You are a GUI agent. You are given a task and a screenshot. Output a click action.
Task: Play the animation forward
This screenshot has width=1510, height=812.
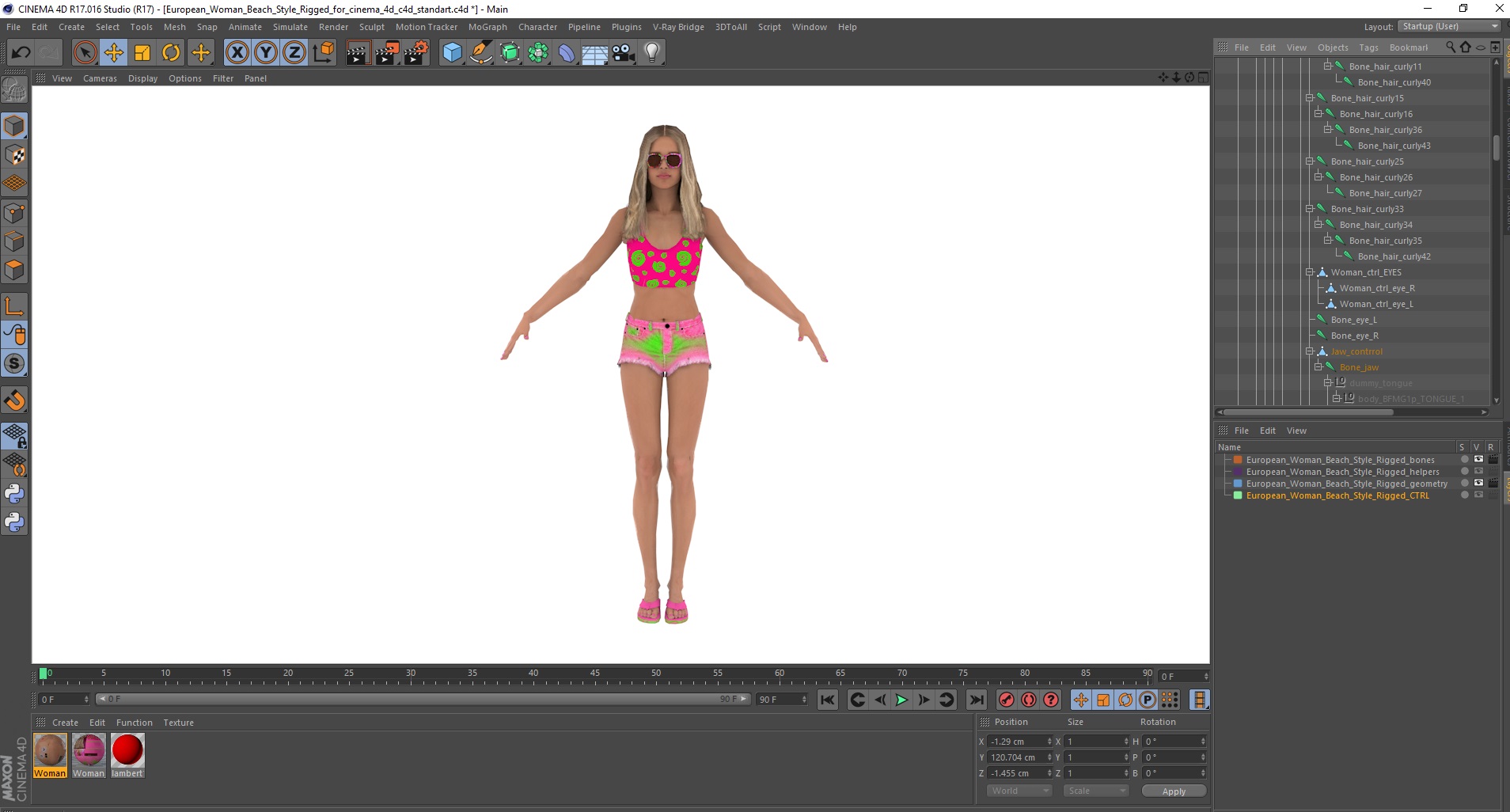click(901, 700)
